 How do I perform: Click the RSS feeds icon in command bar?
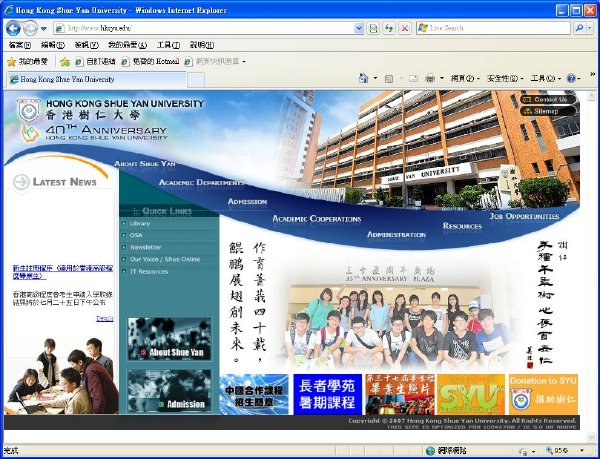[389, 79]
